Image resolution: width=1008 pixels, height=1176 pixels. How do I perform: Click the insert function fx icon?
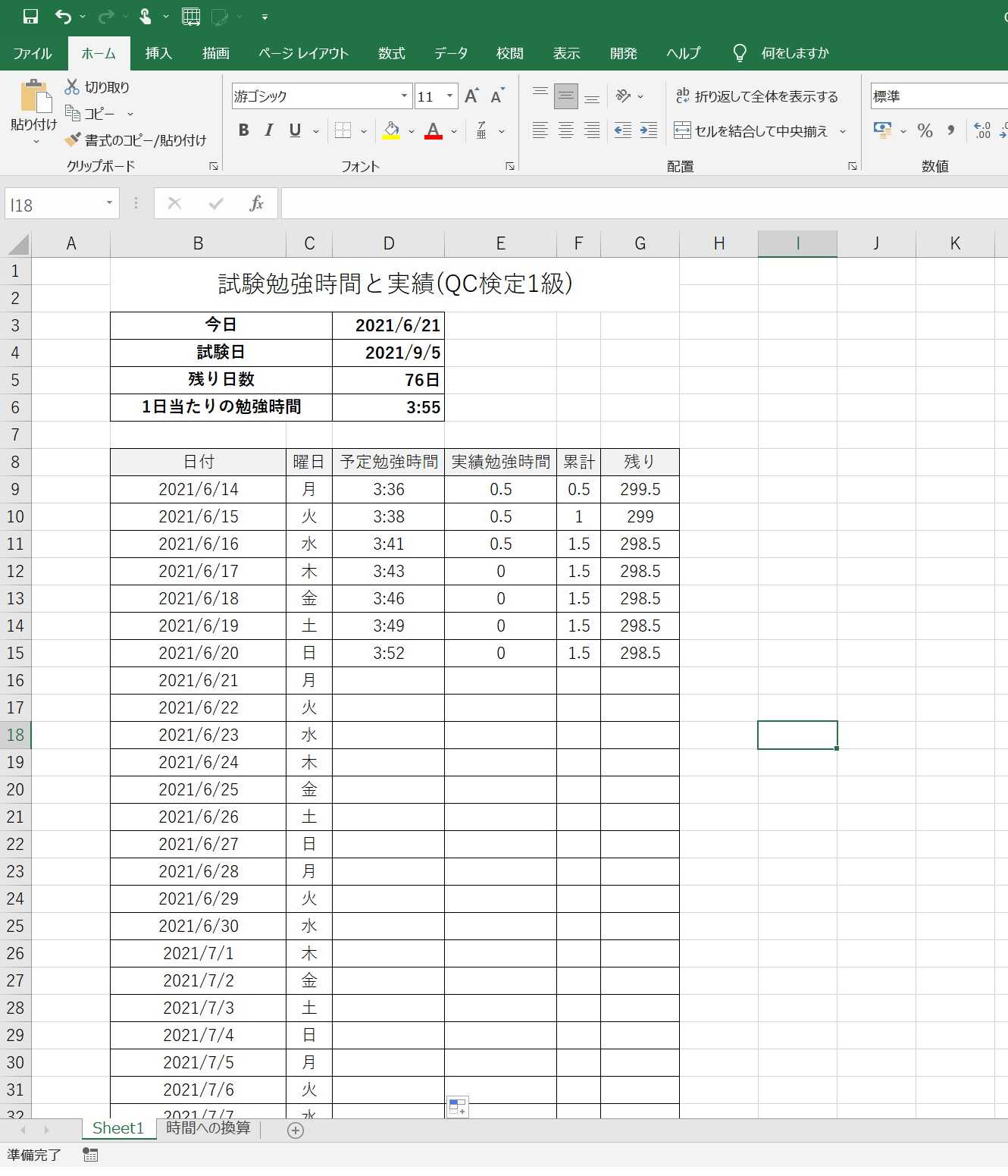click(256, 203)
